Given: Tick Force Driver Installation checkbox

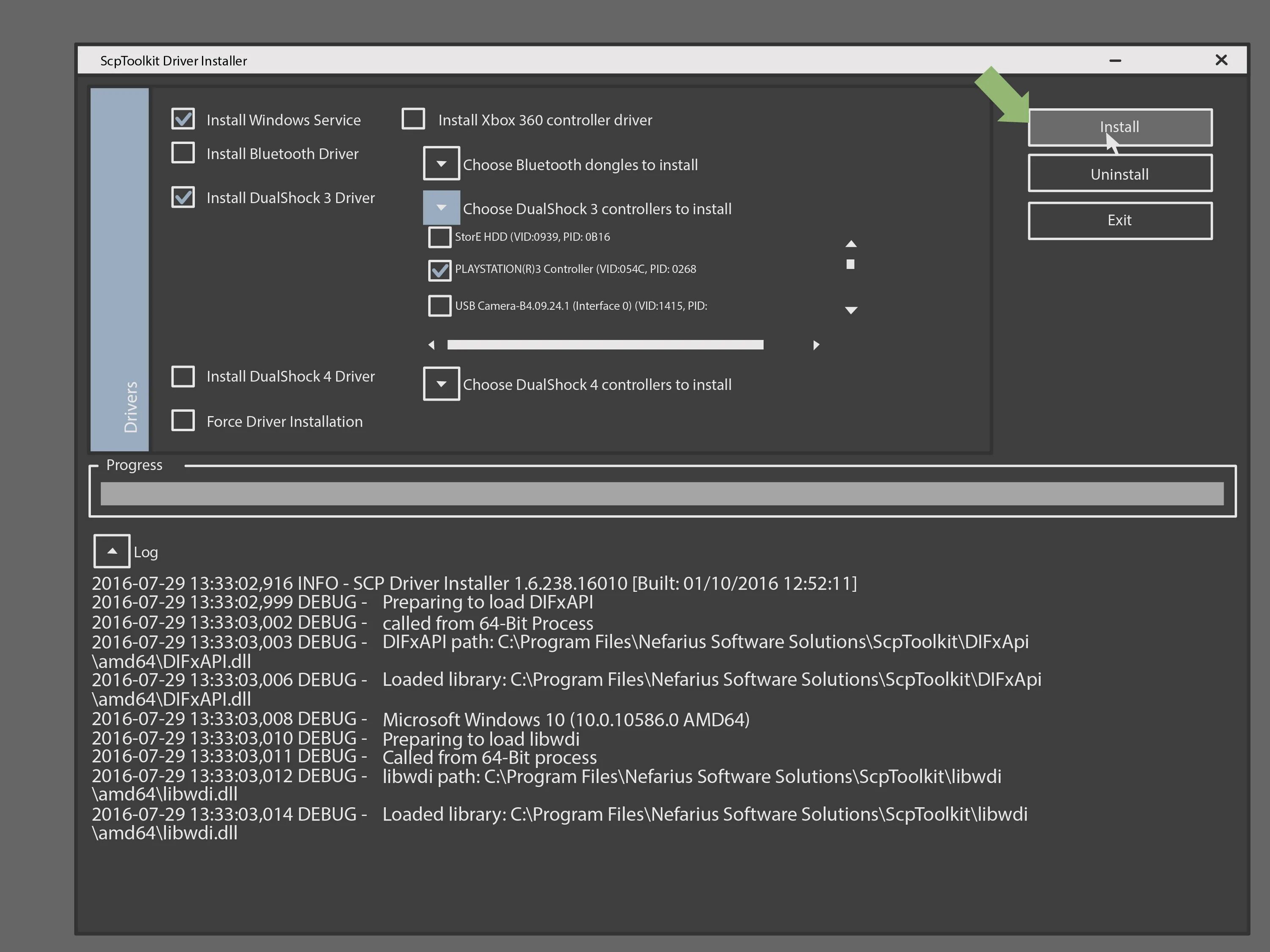Looking at the screenshot, I should 183,421.
